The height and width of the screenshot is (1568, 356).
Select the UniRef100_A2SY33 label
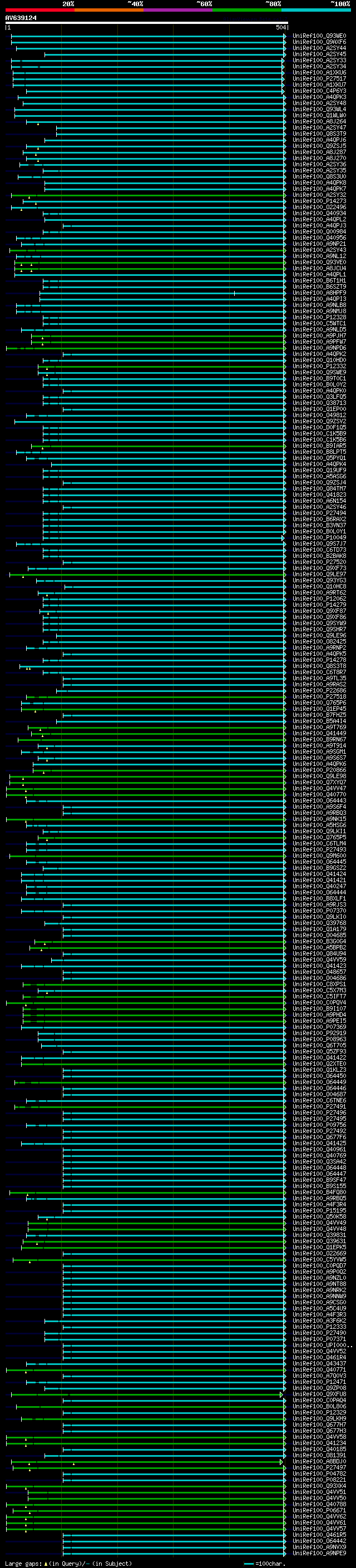pyautogui.click(x=319, y=60)
